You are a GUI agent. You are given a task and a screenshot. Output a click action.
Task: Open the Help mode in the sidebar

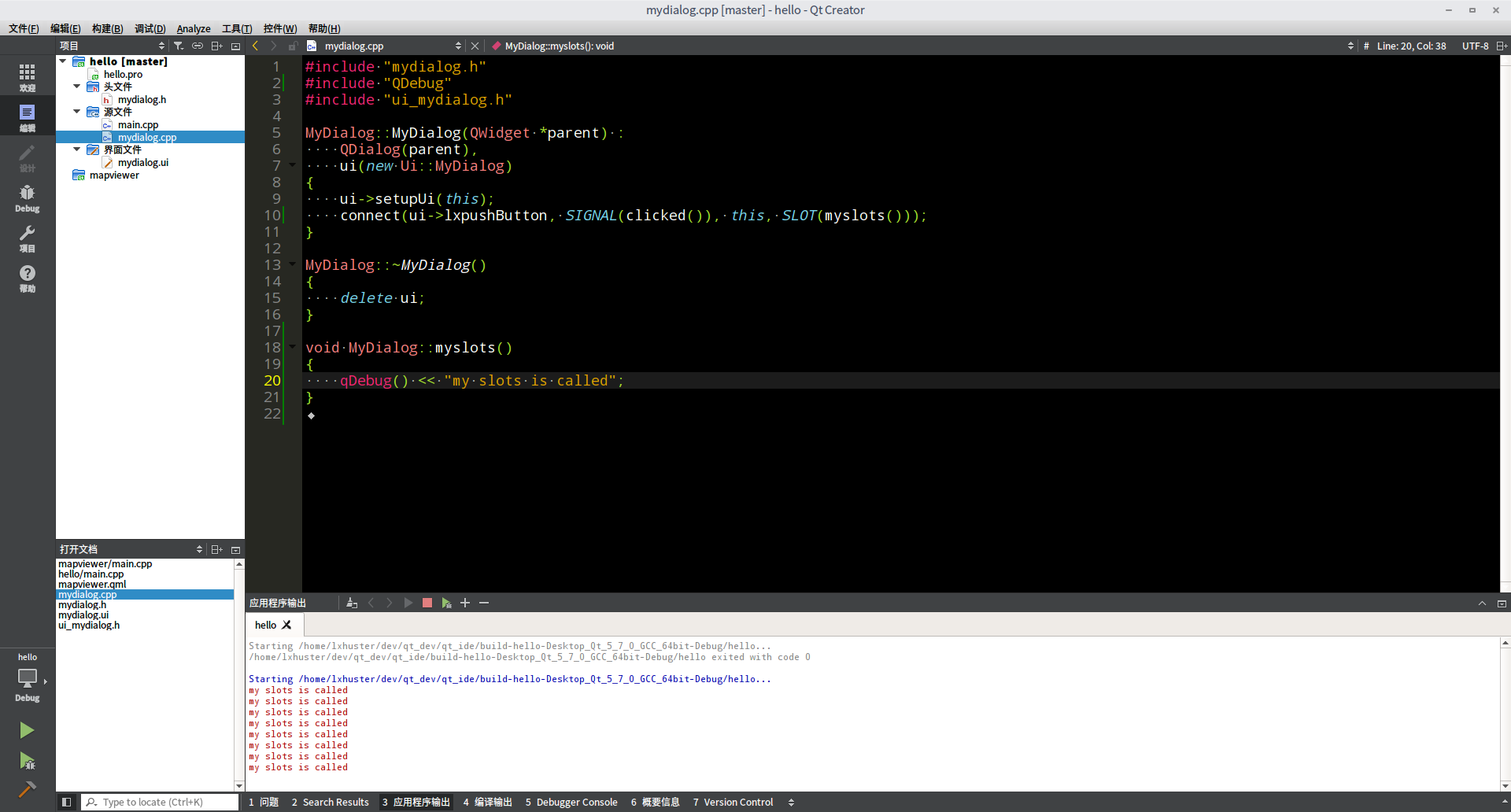coord(27,278)
